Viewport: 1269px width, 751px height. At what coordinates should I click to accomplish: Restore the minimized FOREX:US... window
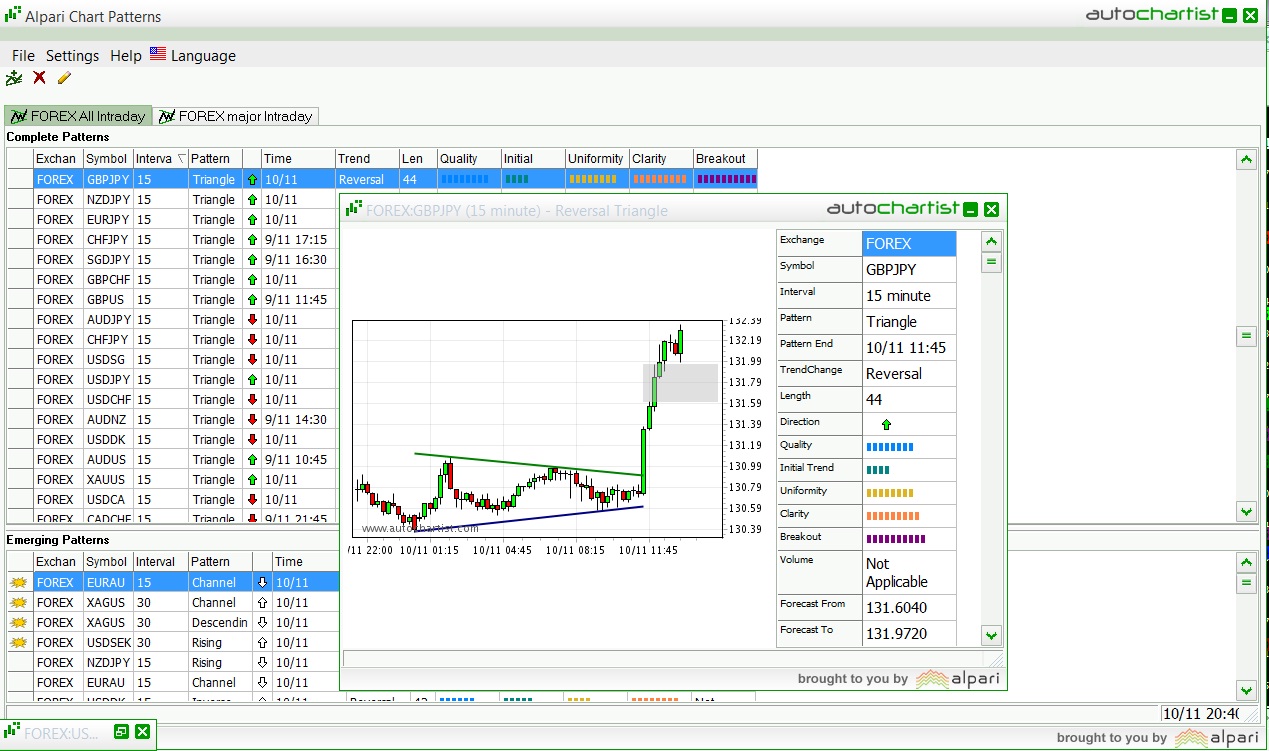[x=121, y=732]
